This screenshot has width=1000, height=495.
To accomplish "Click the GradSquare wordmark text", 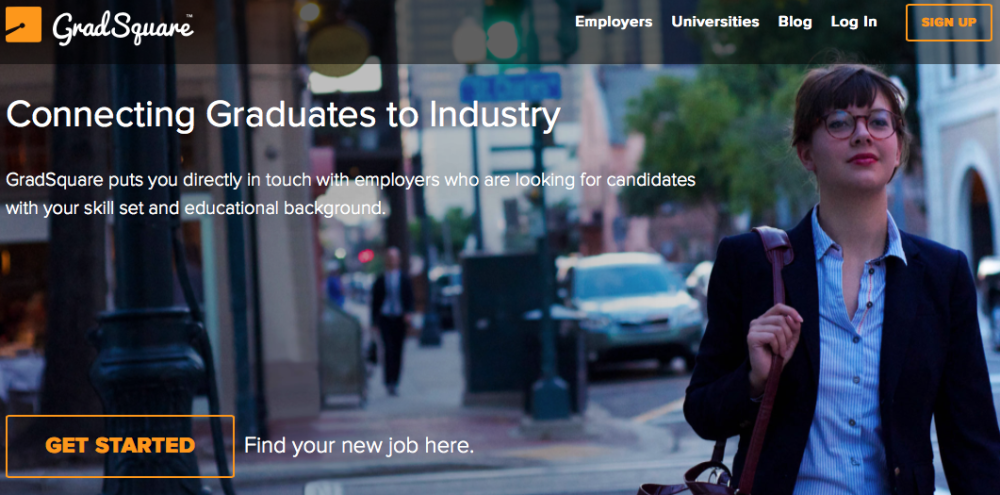I will (x=122, y=27).
